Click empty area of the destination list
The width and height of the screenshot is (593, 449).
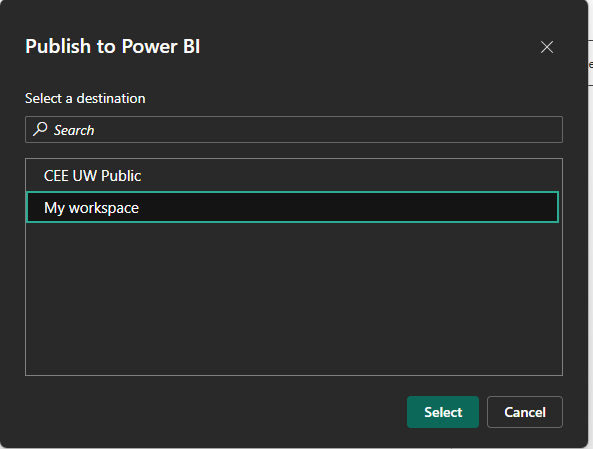[294, 299]
